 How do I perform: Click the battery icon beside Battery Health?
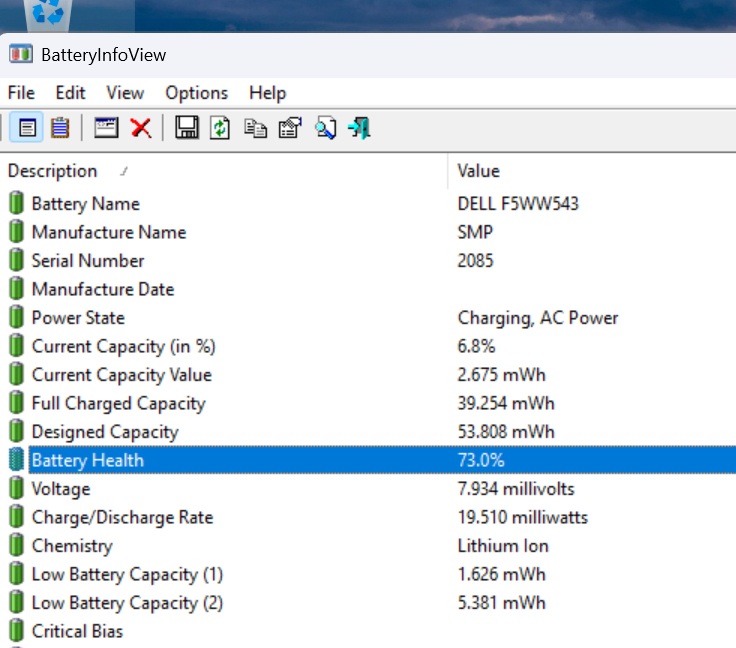coord(16,460)
